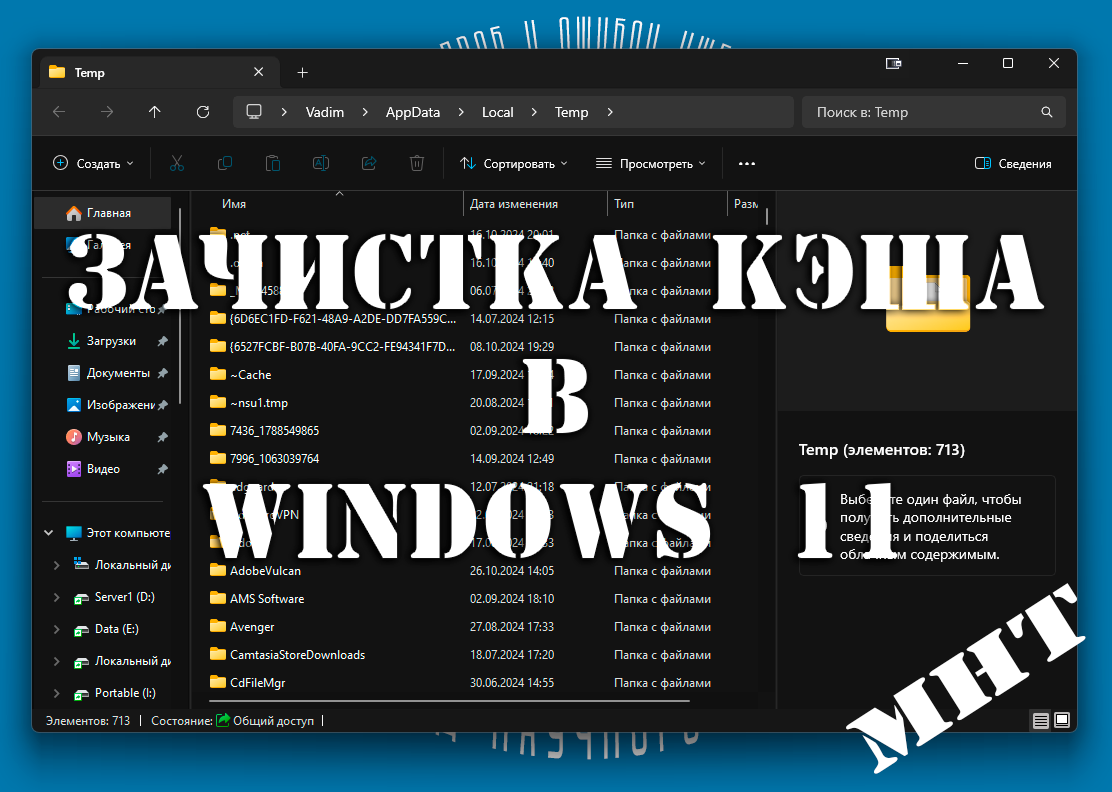Open Музыка music folder
1112x792 pixels.
tap(108, 437)
